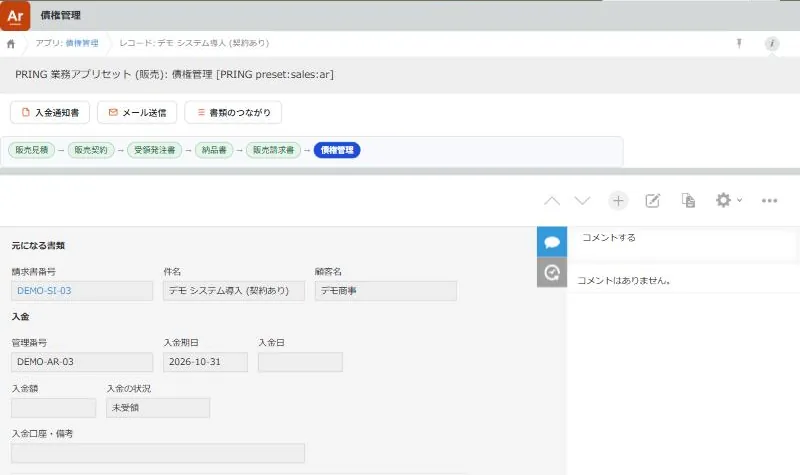Open the three-dots more options menu
800x475 pixels.
[769, 201]
